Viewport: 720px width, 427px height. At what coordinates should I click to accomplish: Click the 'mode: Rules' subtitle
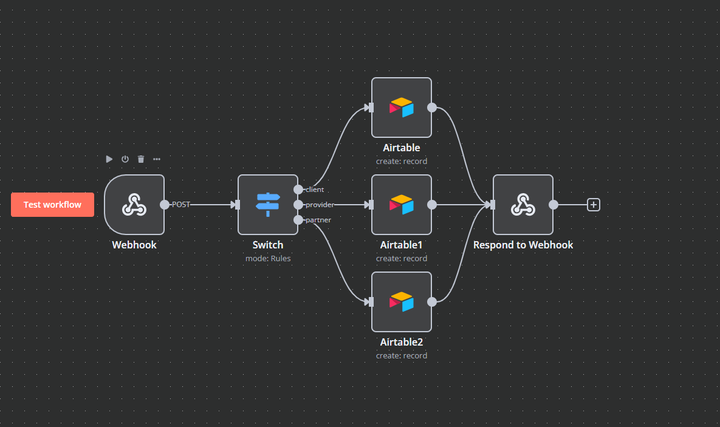[268, 258]
